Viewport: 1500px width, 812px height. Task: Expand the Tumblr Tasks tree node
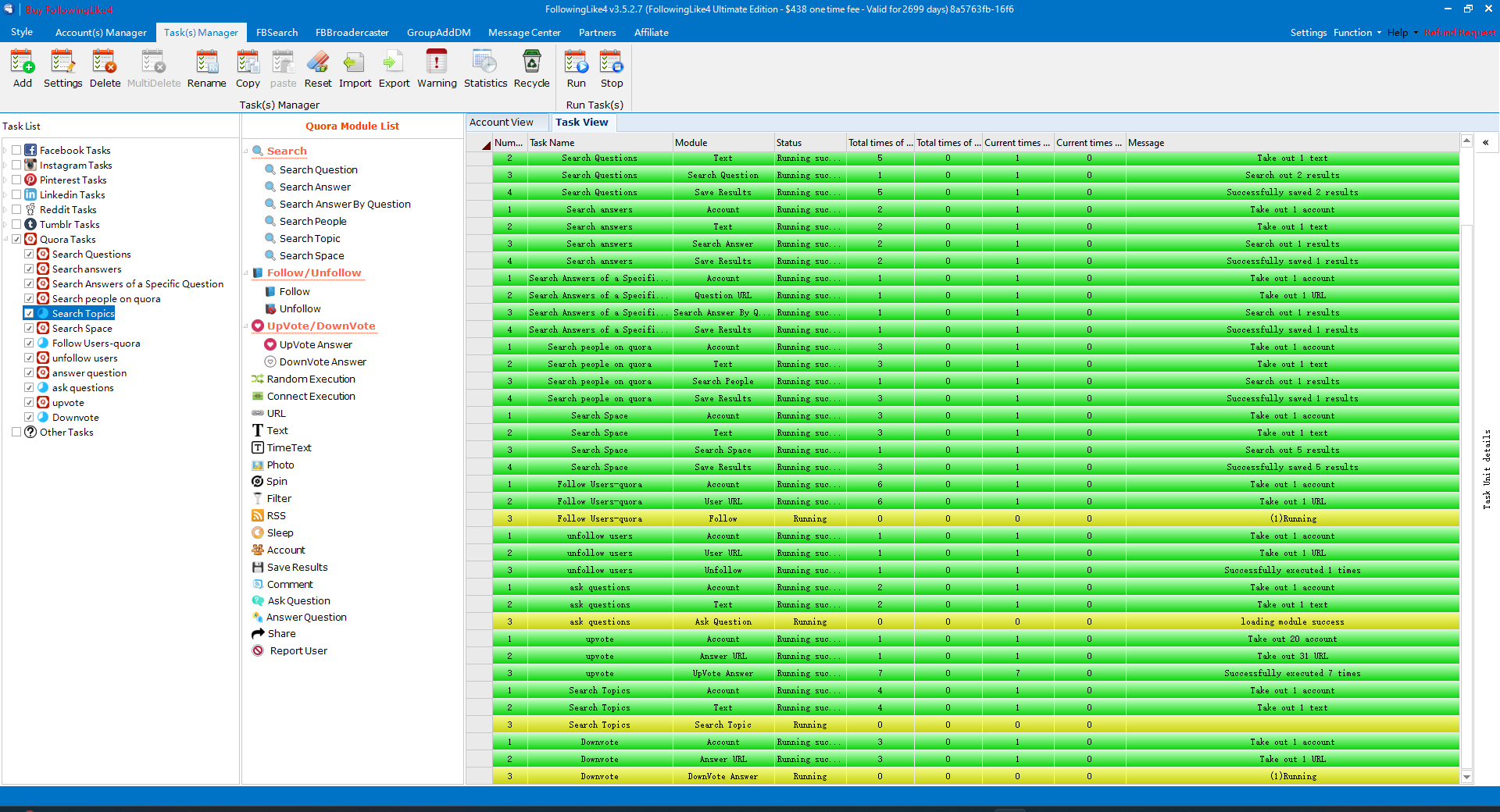[x=5, y=224]
